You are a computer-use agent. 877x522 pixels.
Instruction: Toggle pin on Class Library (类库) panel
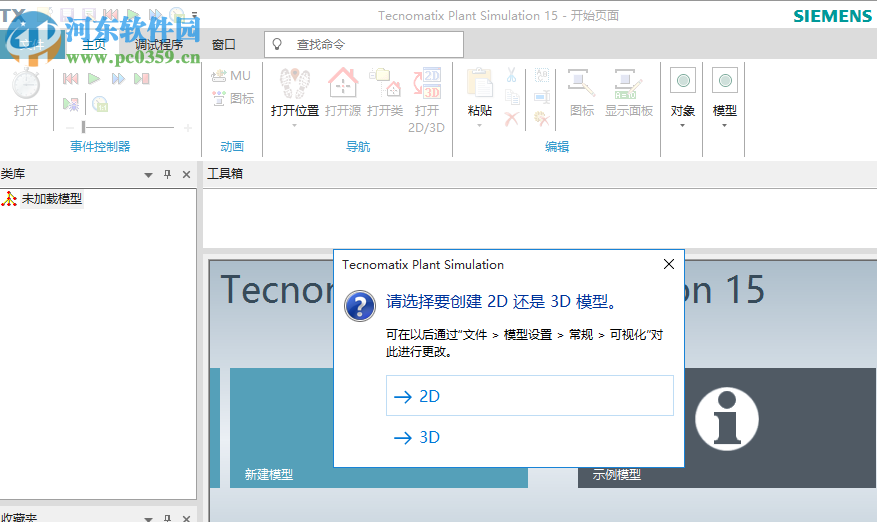click(167, 175)
